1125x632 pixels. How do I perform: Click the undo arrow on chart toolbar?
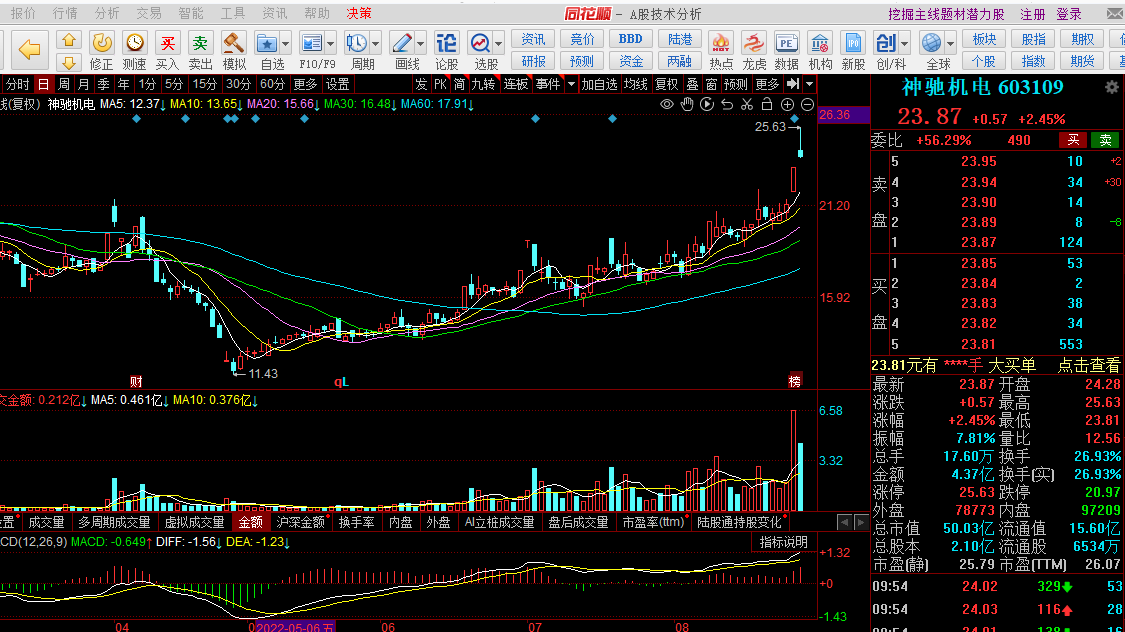[x=727, y=105]
